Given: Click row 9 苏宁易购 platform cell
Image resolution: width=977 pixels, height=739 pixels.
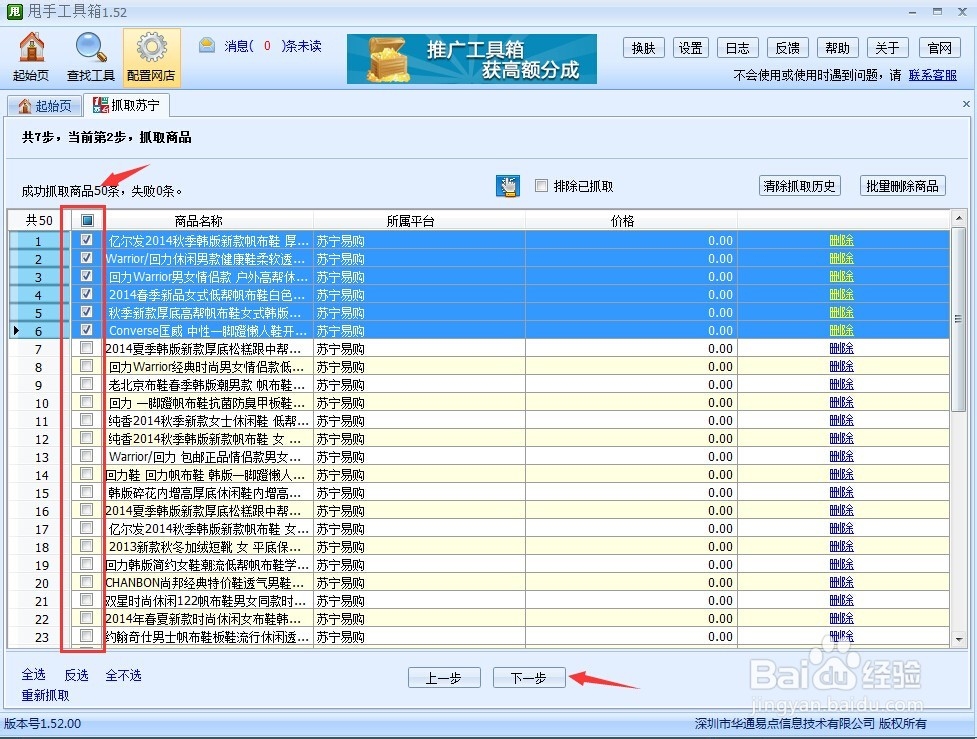Looking at the screenshot, I should (x=419, y=385).
